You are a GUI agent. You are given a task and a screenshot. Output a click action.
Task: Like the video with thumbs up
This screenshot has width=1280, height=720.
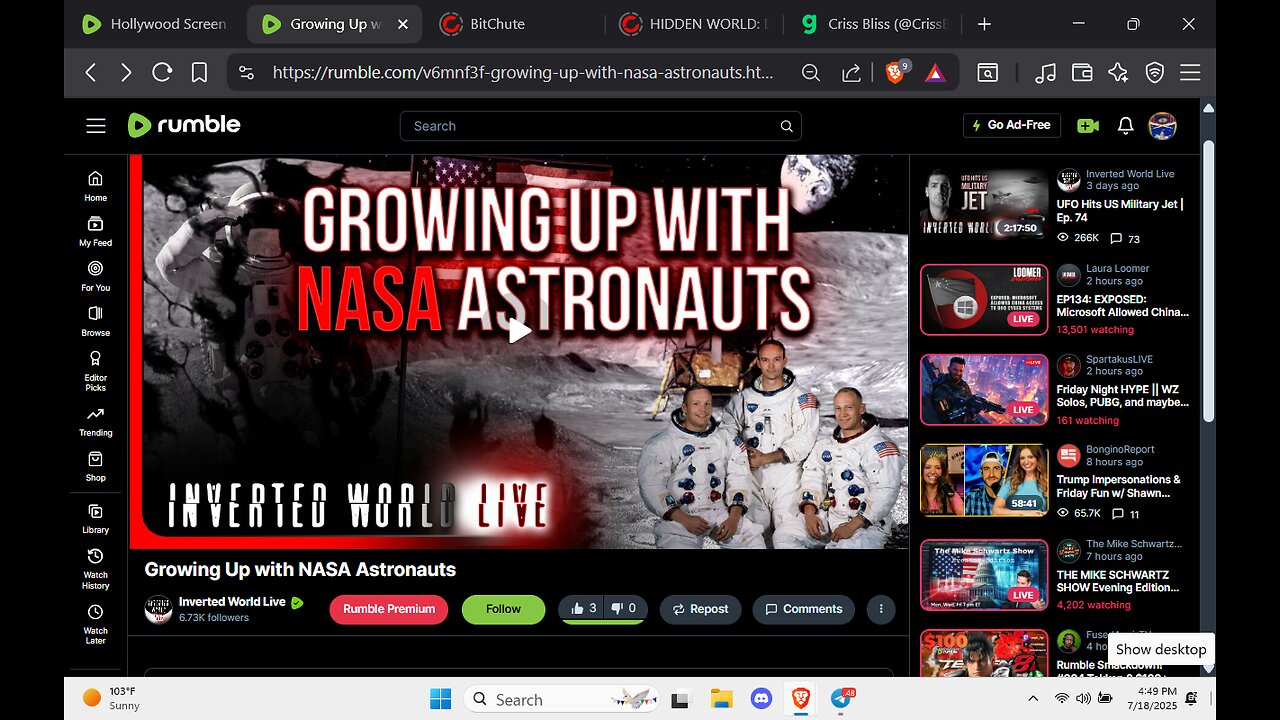pyautogui.click(x=583, y=608)
